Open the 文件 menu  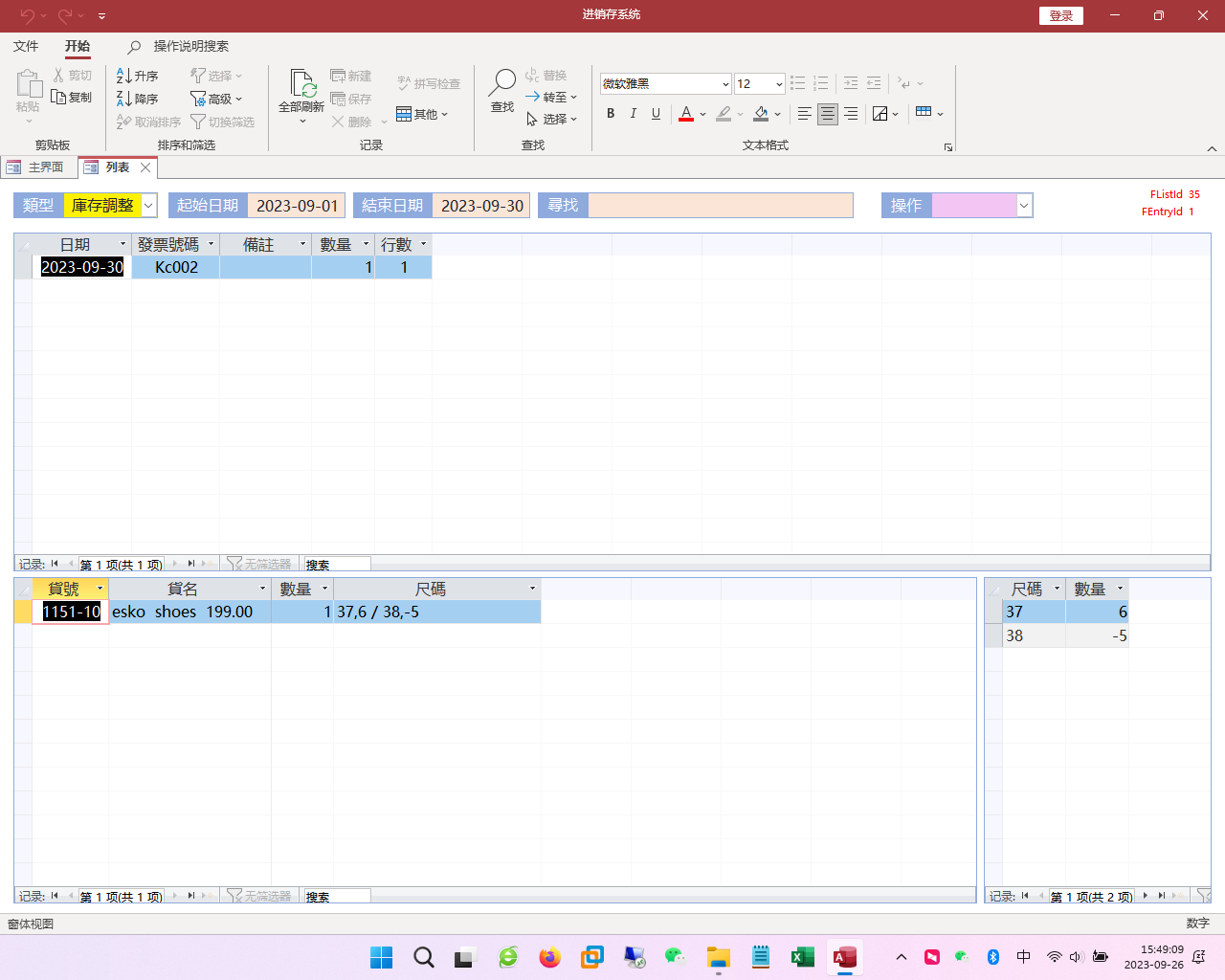tap(26, 46)
